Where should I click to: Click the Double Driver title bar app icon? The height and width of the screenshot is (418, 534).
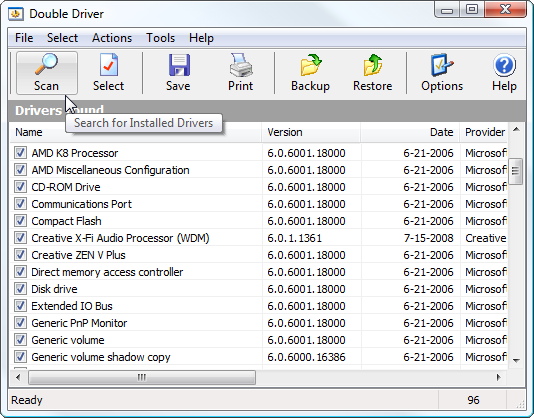16,14
